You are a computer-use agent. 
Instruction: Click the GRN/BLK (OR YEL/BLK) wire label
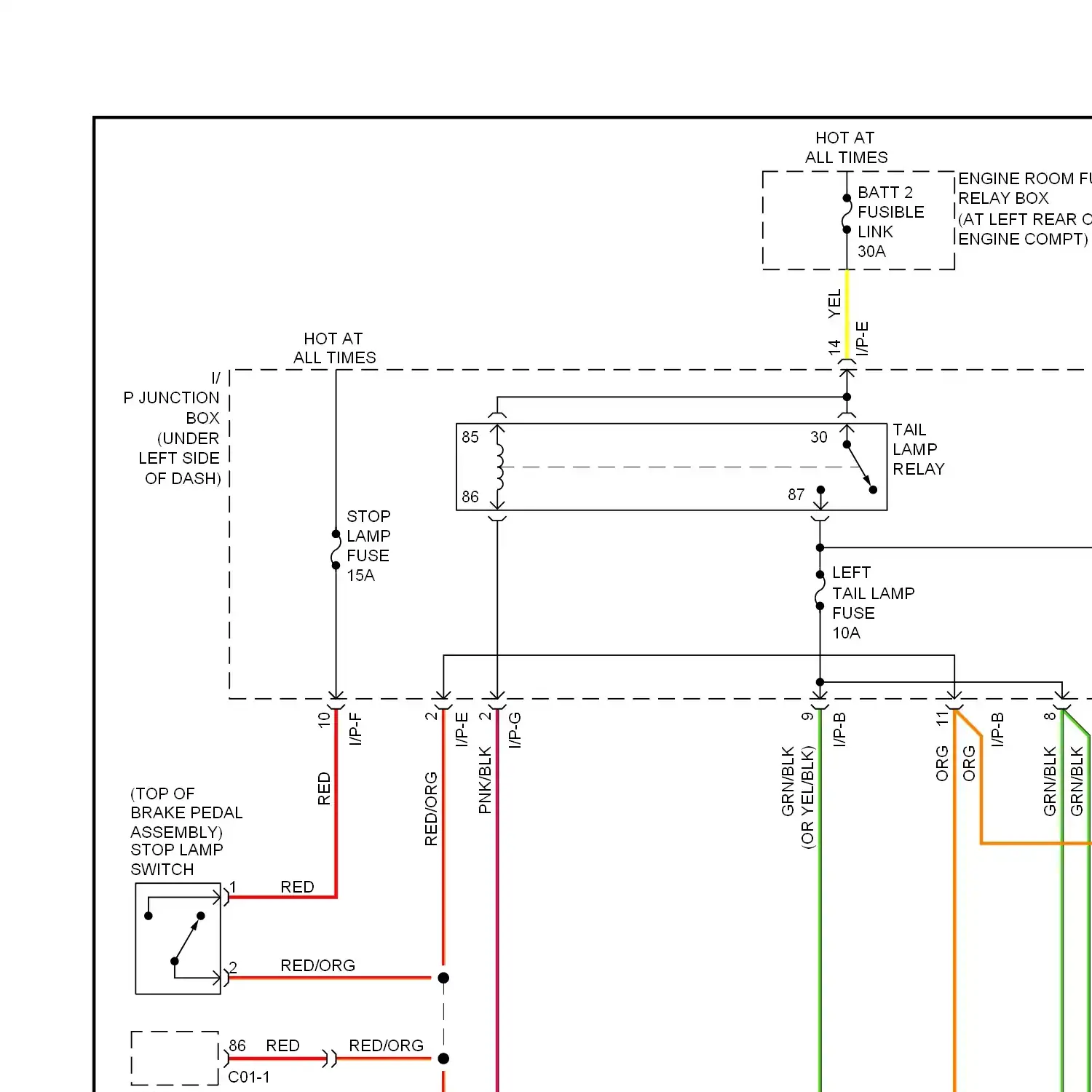click(x=797, y=797)
